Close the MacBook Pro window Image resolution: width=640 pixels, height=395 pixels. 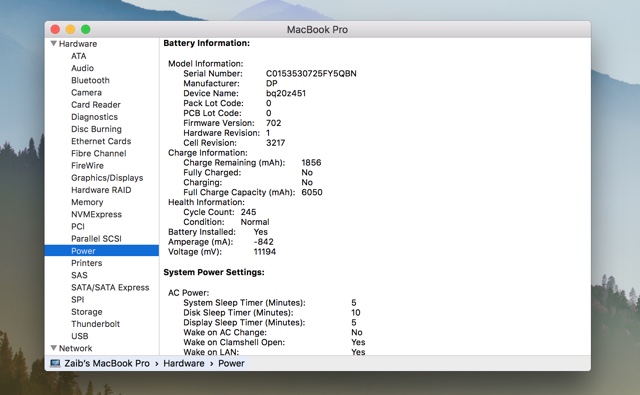(55, 29)
